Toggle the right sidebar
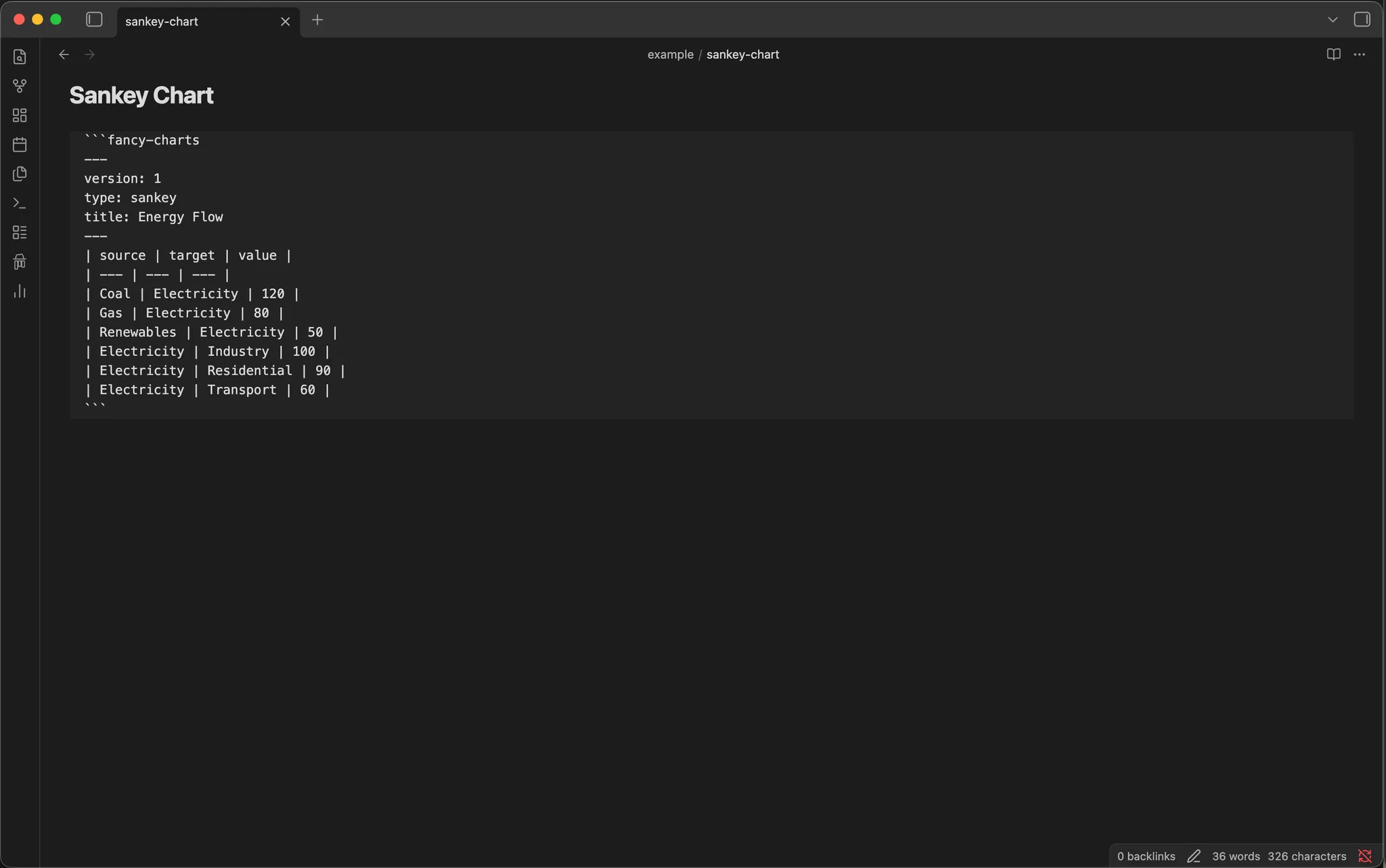1386x868 pixels. [x=1362, y=20]
